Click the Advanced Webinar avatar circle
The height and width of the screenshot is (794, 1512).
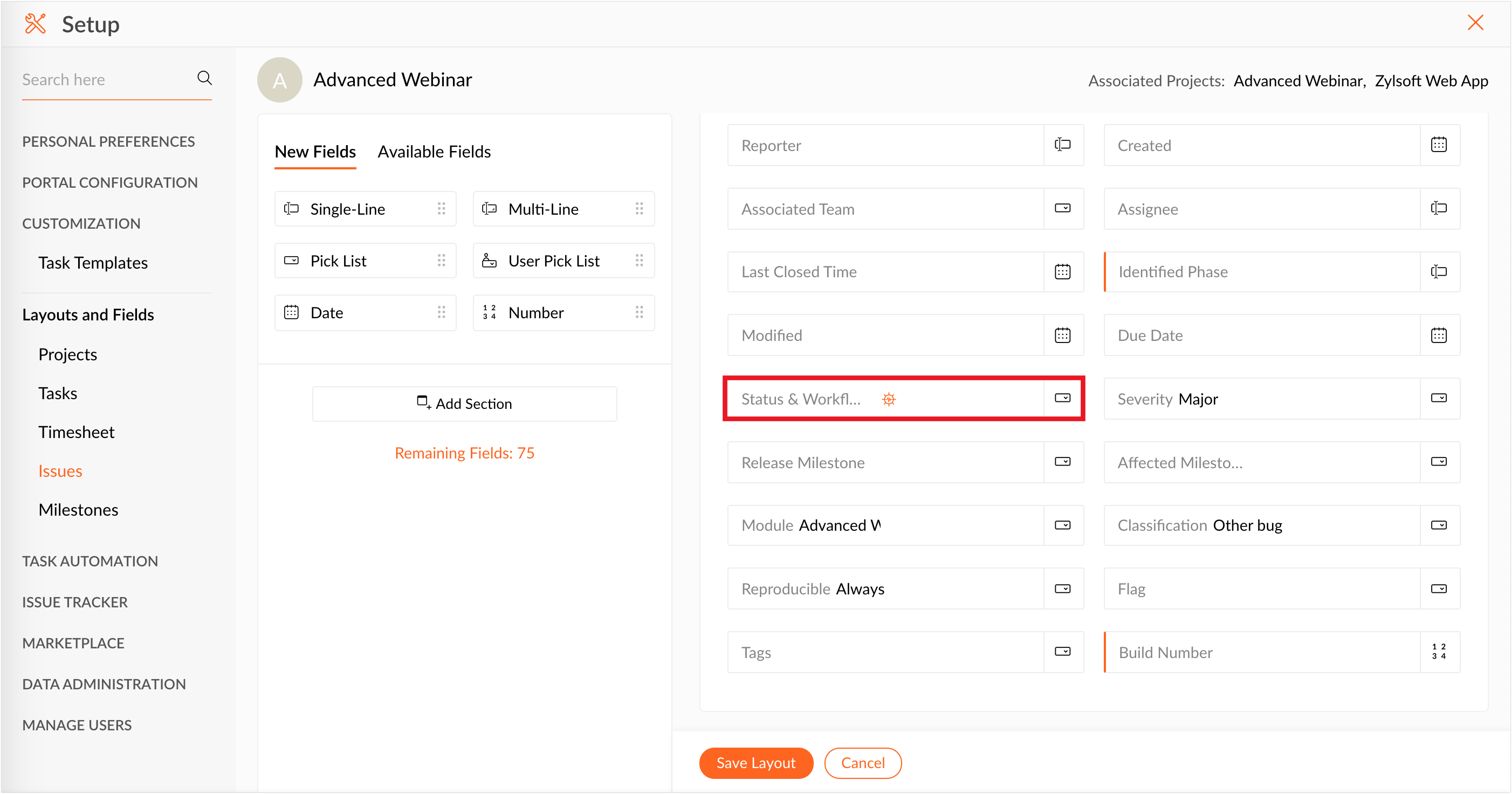(x=280, y=80)
